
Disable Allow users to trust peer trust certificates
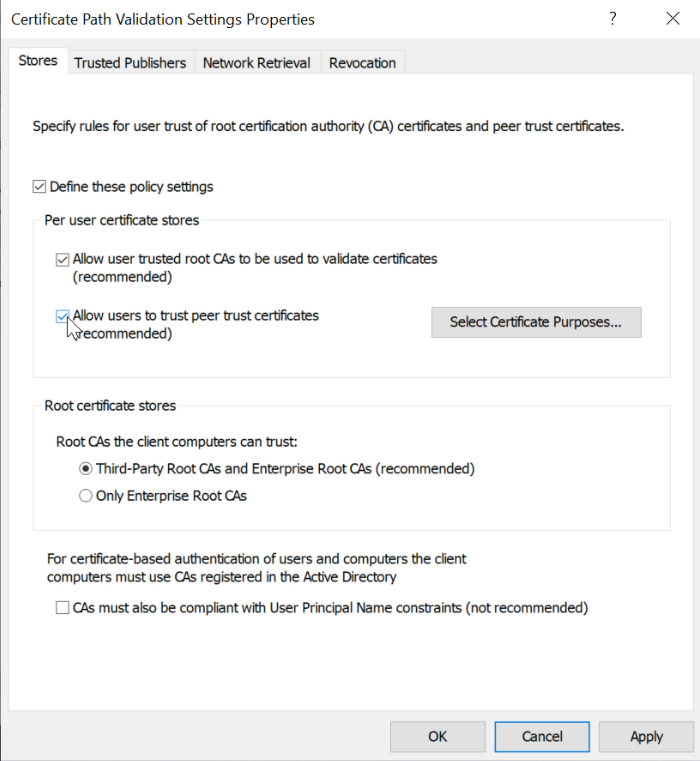[63, 316]
